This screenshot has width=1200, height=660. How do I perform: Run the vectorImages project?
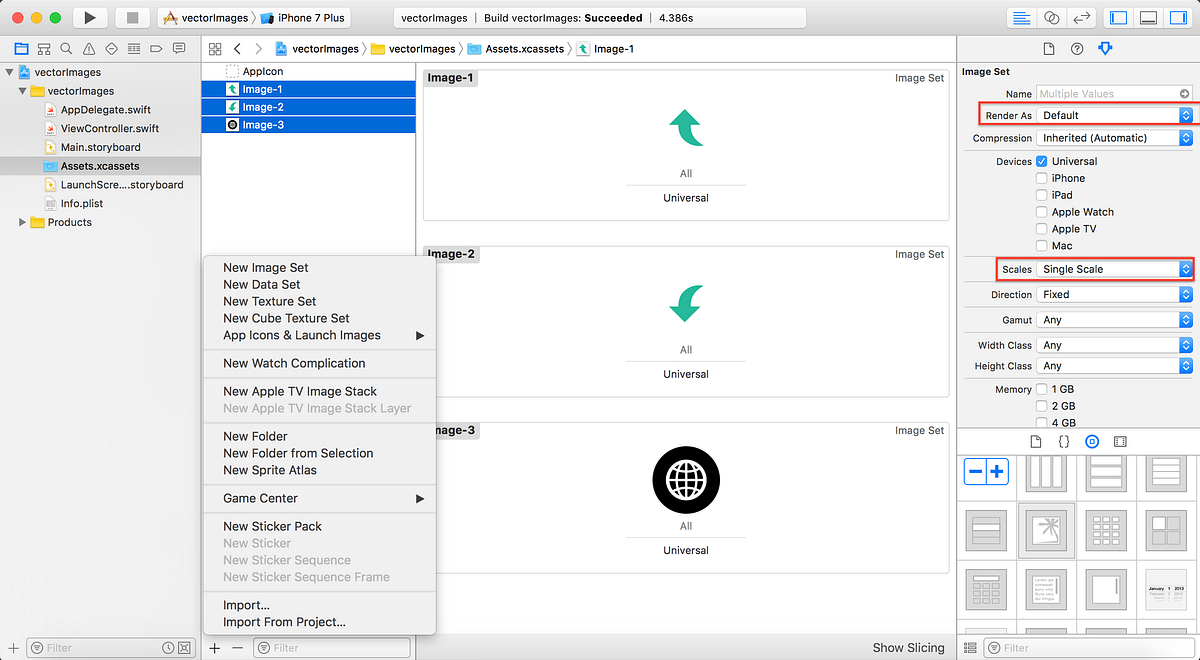point(89,17)
